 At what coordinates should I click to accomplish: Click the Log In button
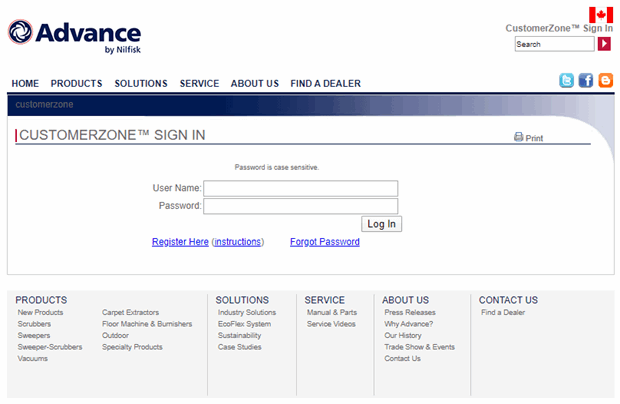pyautogui.click(x=381, y=224)
